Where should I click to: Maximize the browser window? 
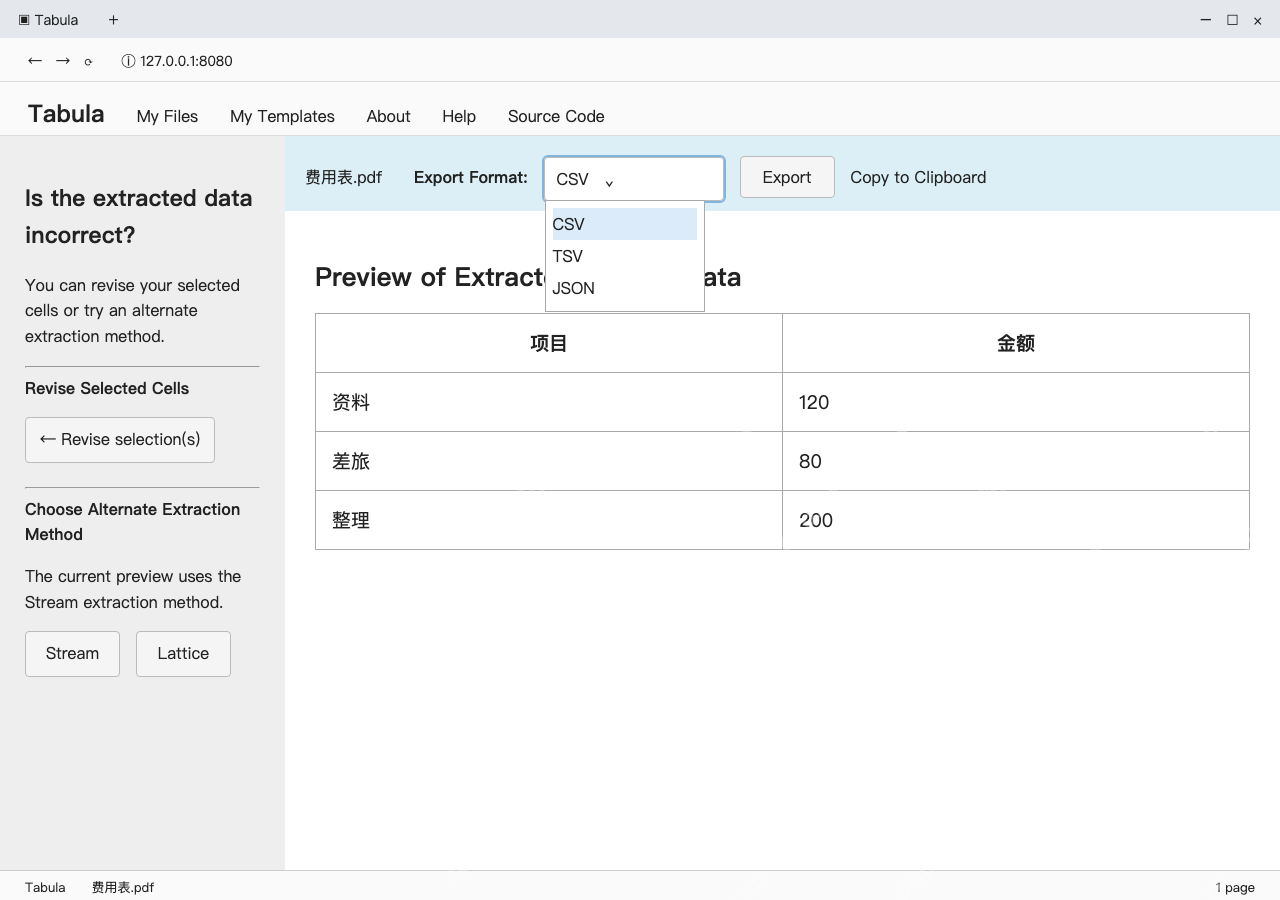(x=1232, y=20)
